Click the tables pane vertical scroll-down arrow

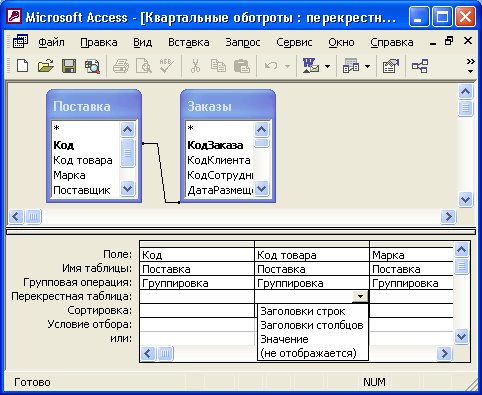(465, 200)
